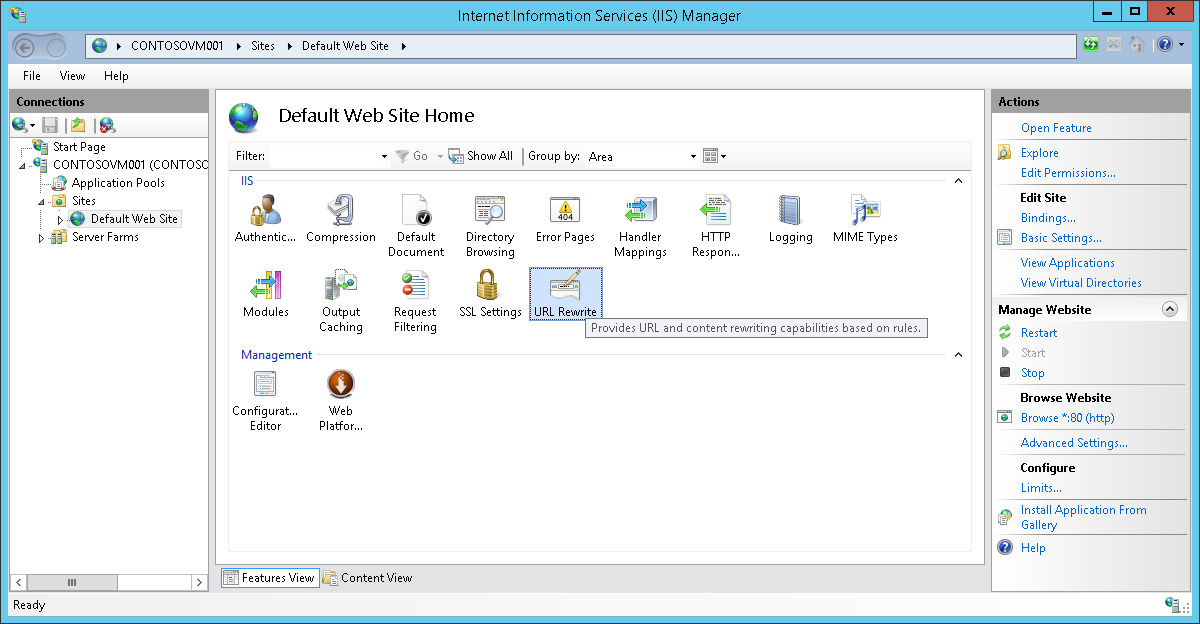Open the Logging feature
Viewport: 1200px width, 624px height.
click(x=790, y=219)
